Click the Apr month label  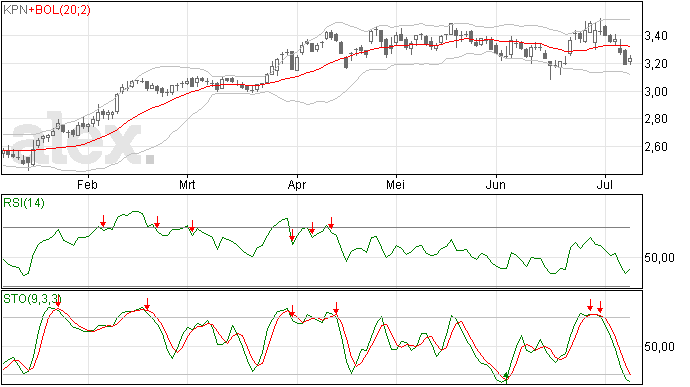pyautogui.click(x=297, y=185)
